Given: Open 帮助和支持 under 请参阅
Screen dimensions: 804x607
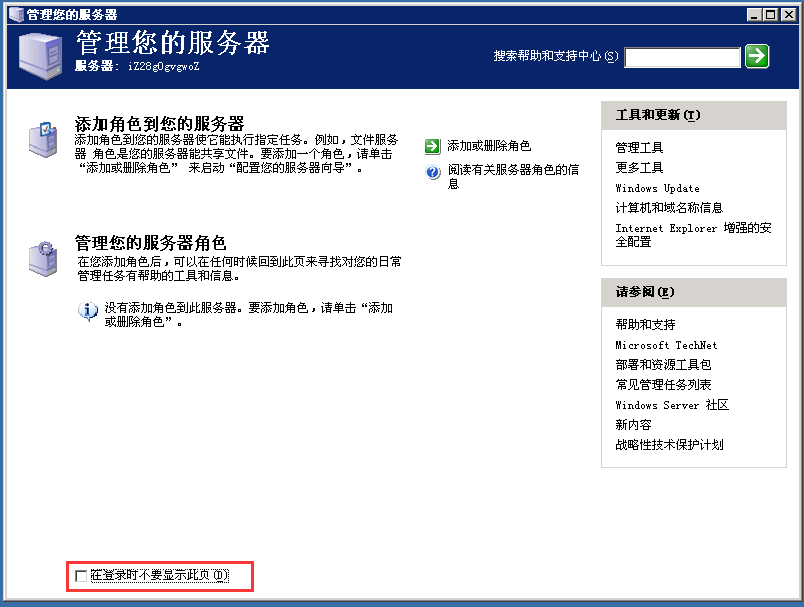Looking at the screenshot, I should click(x=645, y=325).
